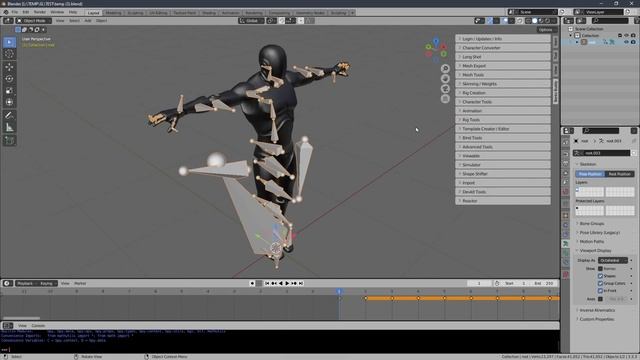
Task: Select the Rest Position toggle
Action: click(620, 174)
